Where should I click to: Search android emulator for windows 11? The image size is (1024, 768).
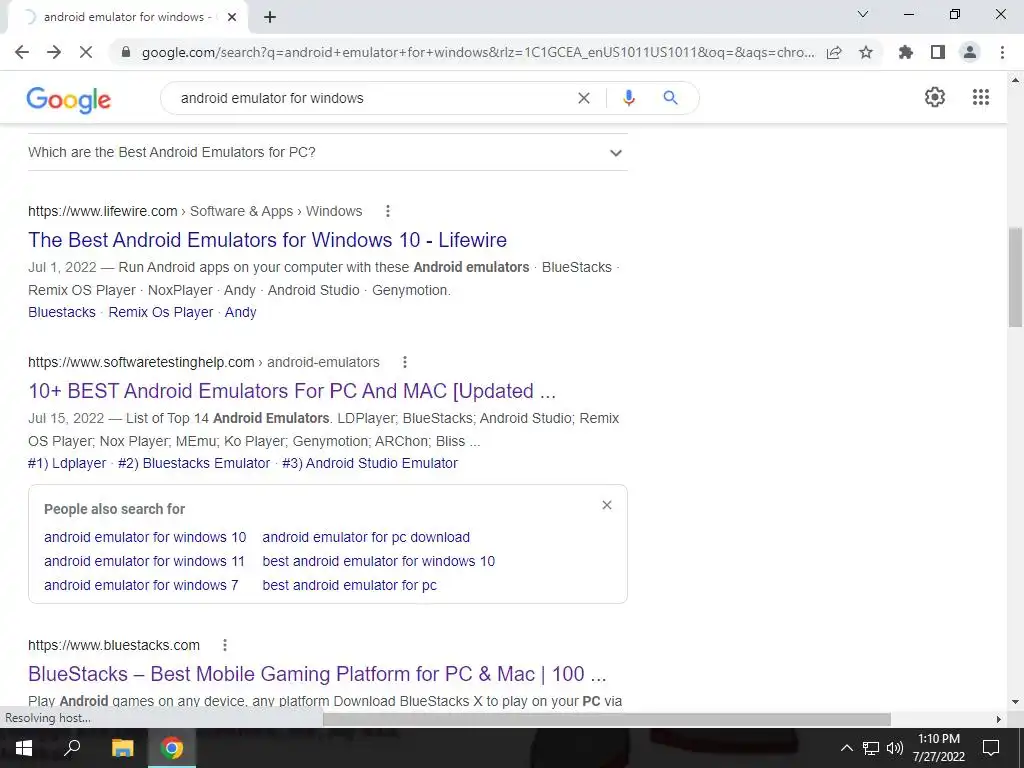point(144,561)
